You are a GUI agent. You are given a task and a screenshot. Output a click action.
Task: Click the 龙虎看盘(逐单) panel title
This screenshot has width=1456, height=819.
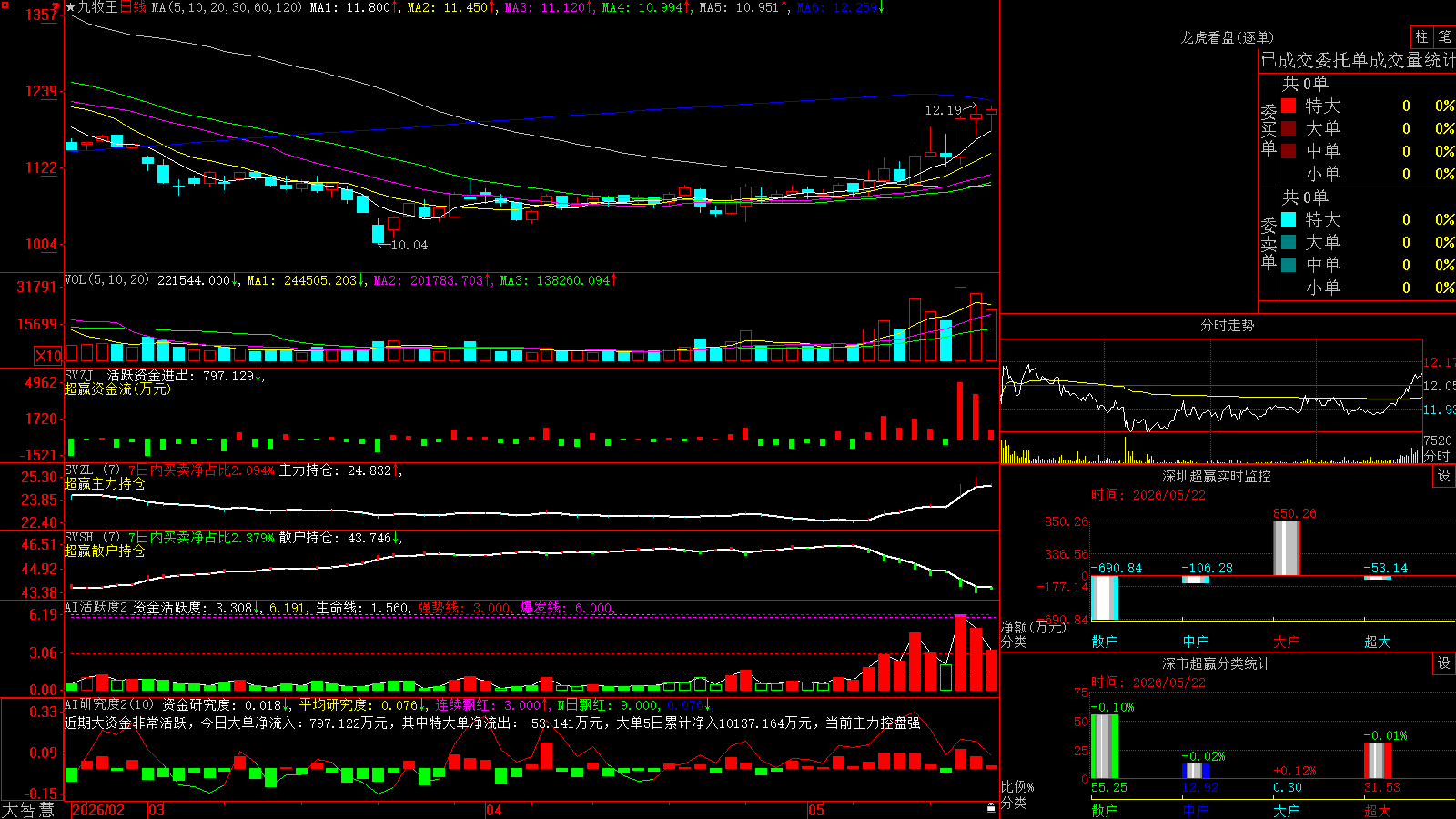(1227, 37)
